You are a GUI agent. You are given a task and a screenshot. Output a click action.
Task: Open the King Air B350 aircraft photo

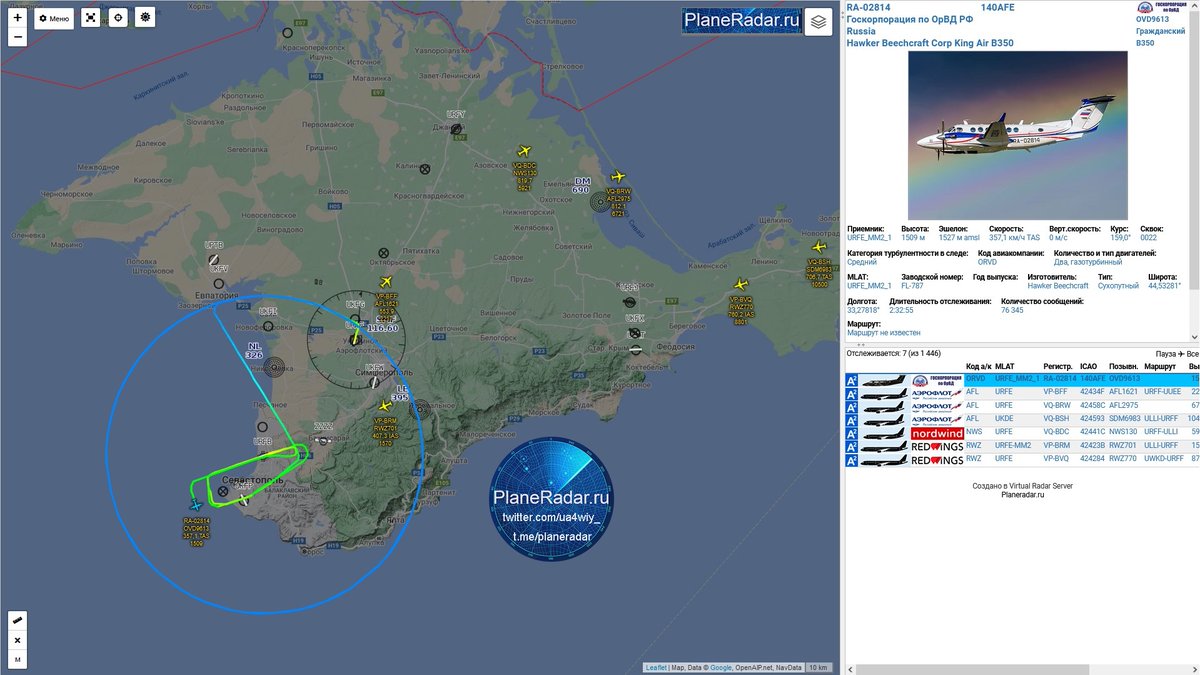(x=1017, y=135)
